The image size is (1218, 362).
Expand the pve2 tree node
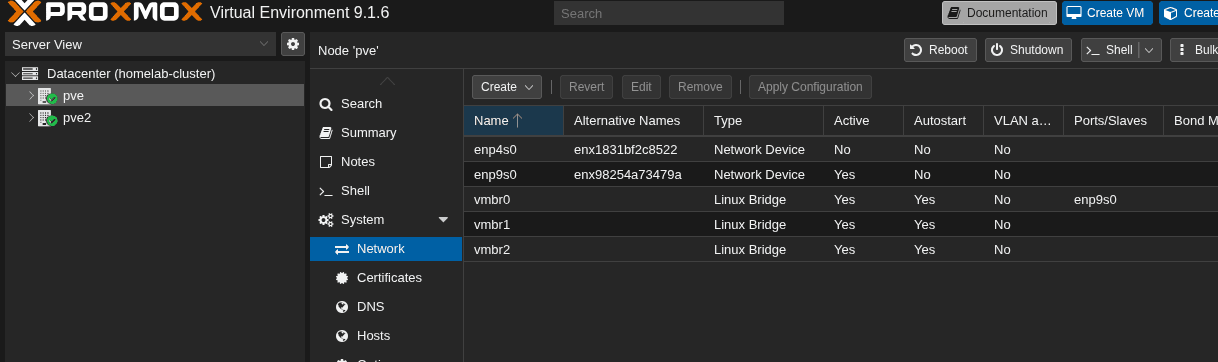tap(30, 118)
